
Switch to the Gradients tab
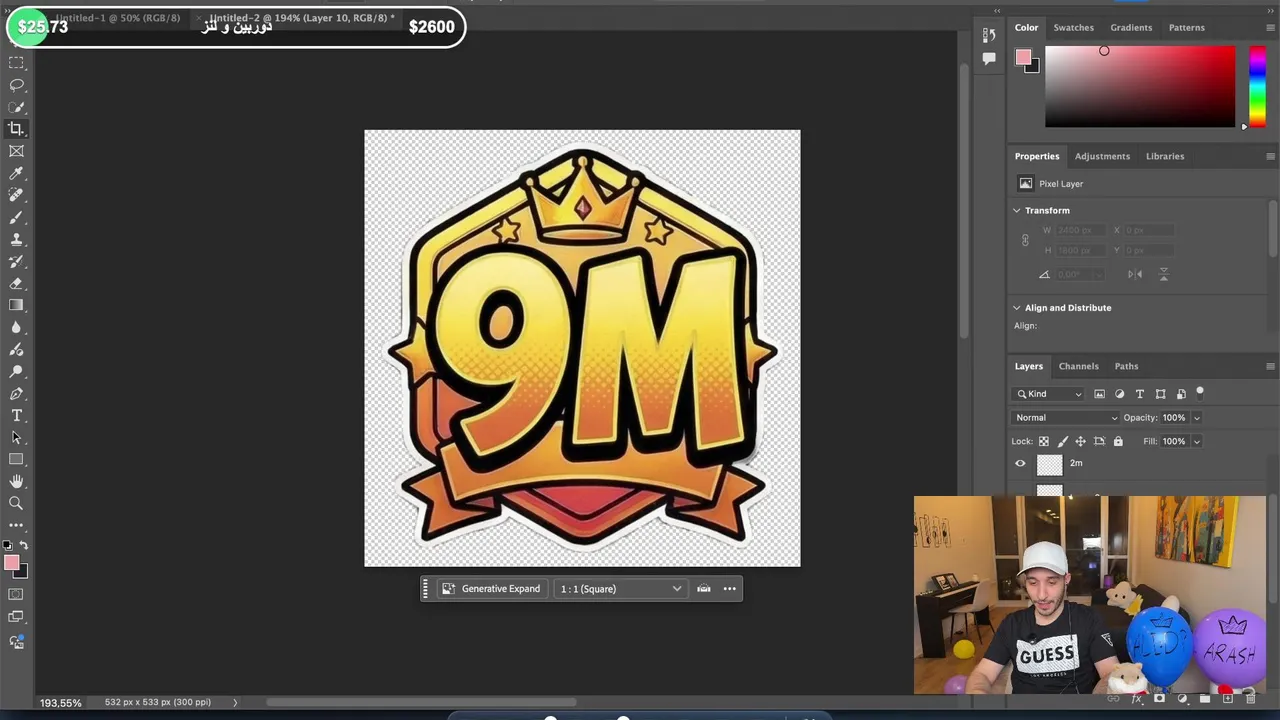coord(1131,27)
